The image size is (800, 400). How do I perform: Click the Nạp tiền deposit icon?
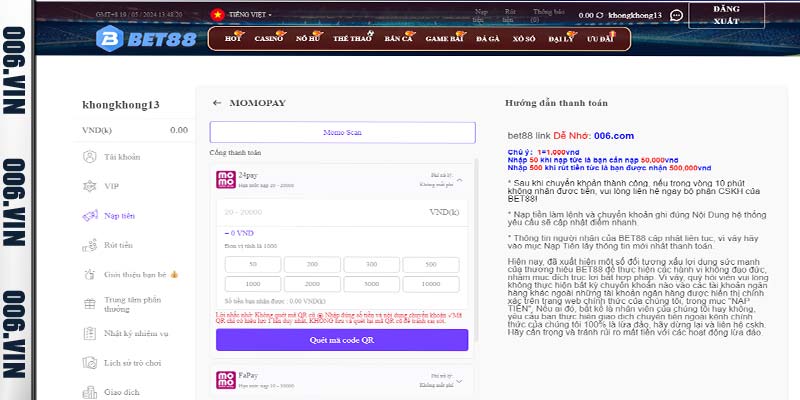point(90,216)
